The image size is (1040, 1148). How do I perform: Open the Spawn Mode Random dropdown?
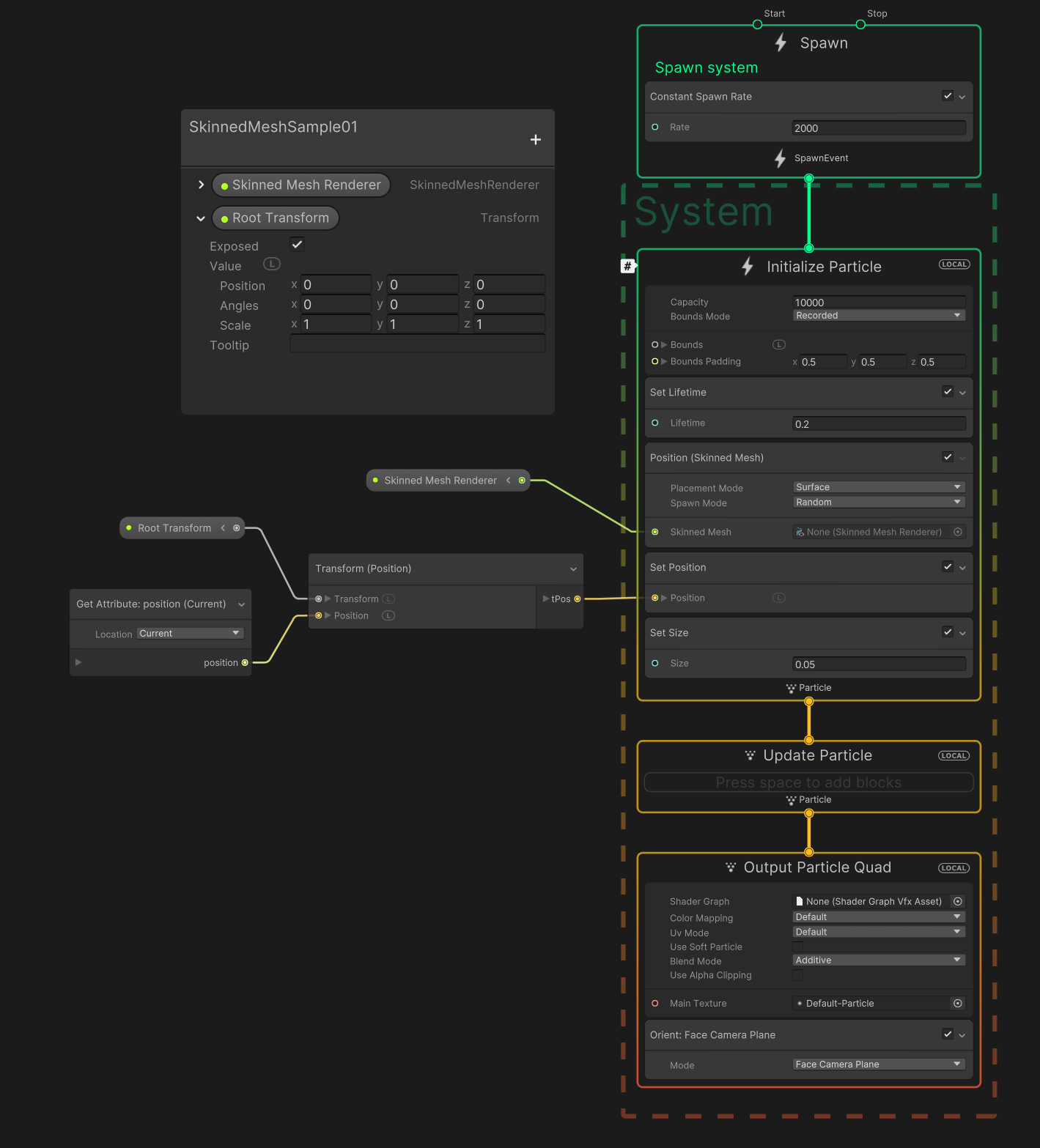[x=877, y=502]
